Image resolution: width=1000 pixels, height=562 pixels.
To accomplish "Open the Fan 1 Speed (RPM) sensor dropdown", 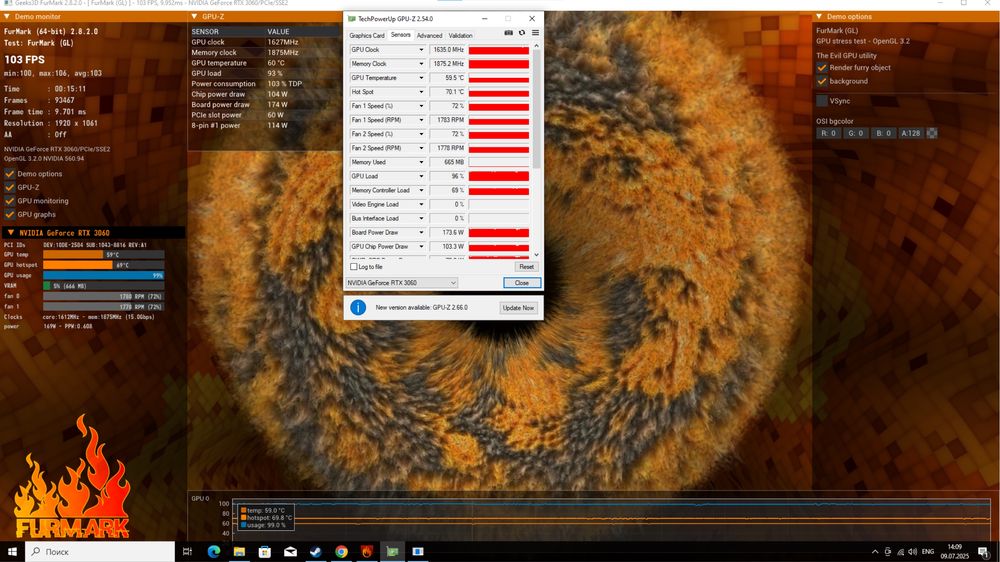I will click(421, 120).
